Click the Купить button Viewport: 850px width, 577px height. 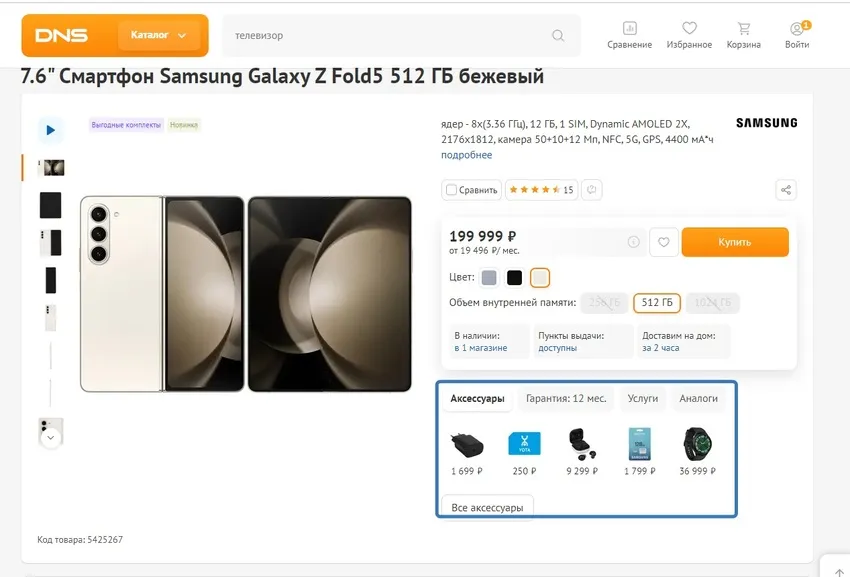pos(735,242)
